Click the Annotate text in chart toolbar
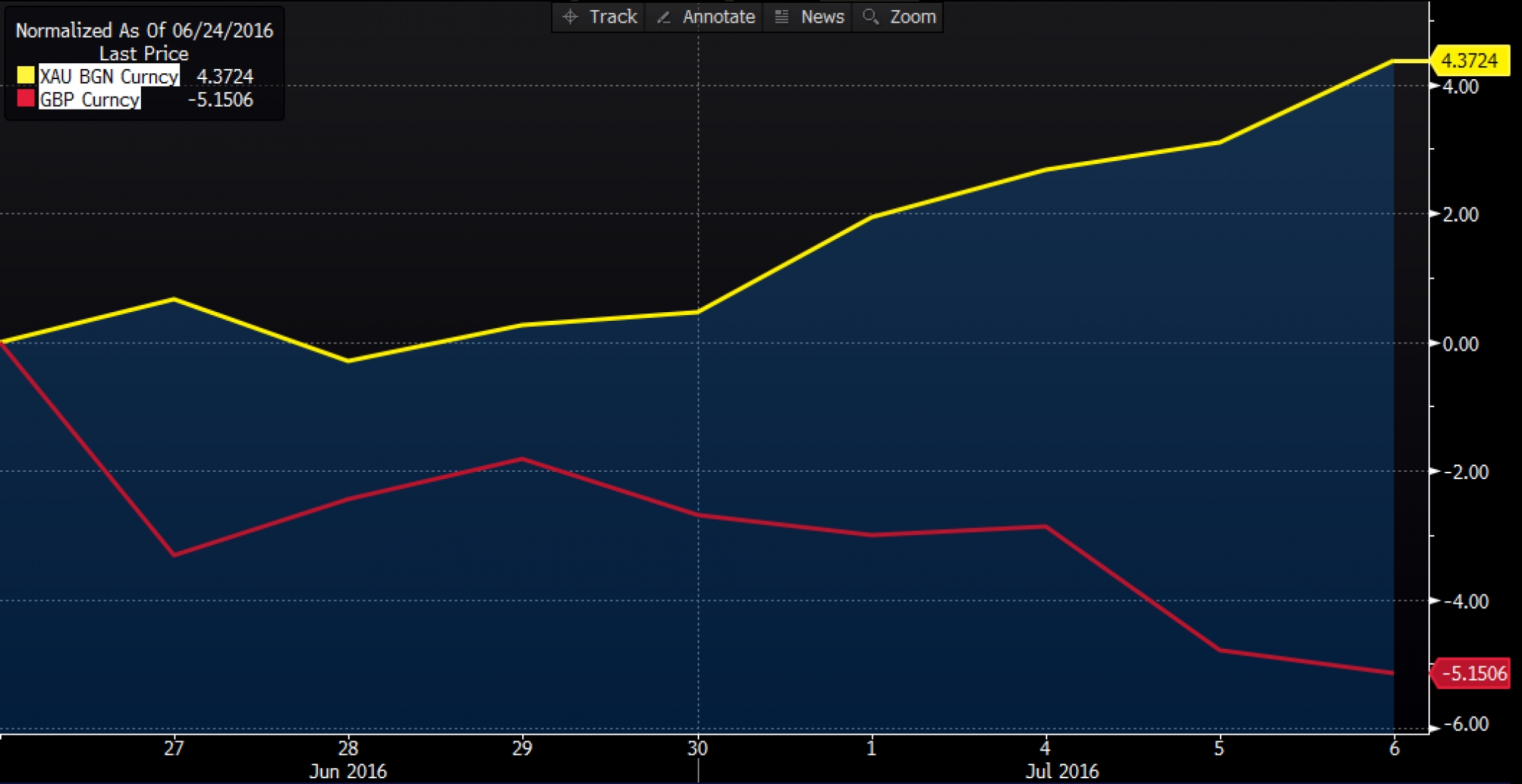1522x784 pixels. click(x=718, y=17)
